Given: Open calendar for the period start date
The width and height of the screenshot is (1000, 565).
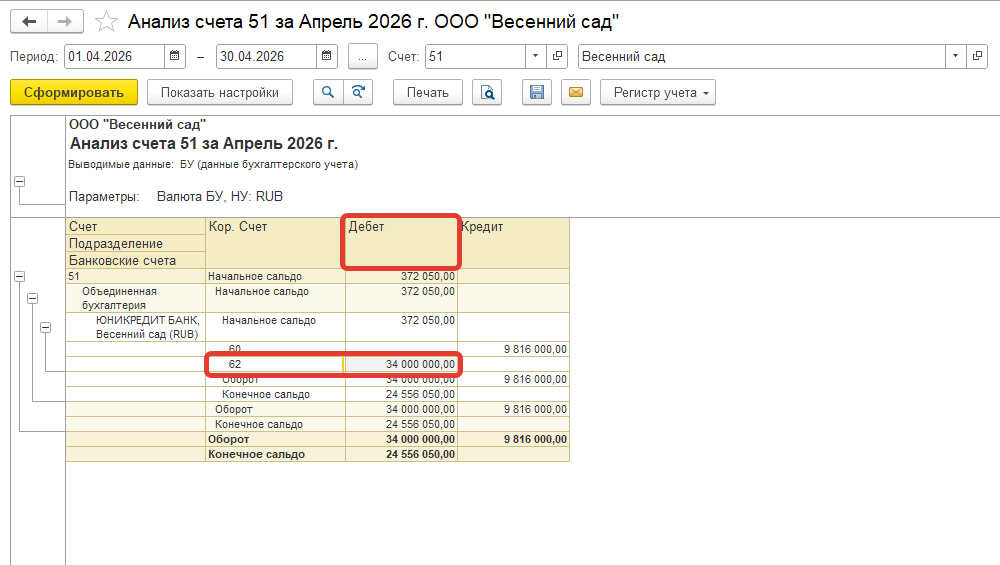Looking at the screenshot, I should point(175,57).
